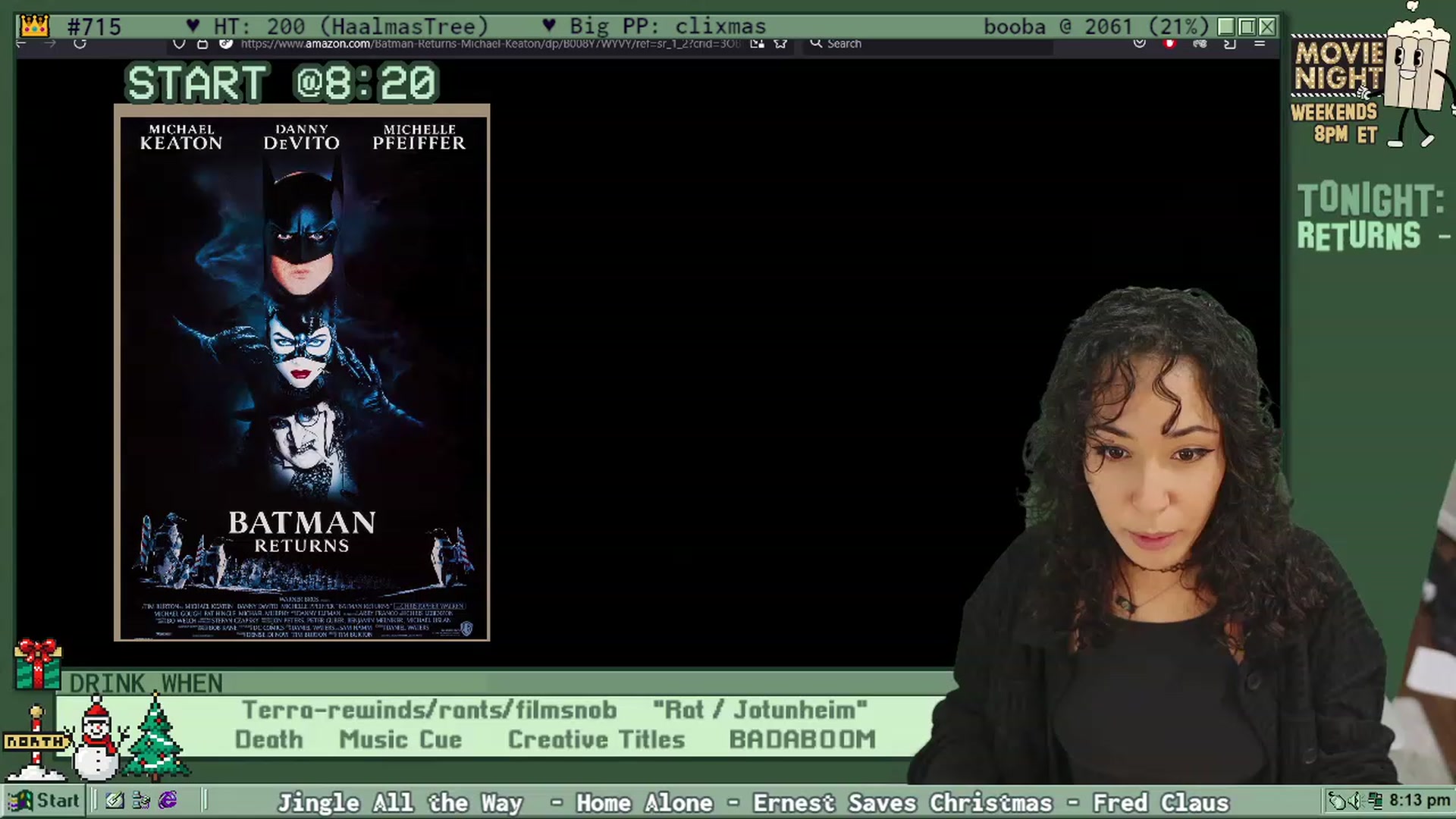Click the START @8:20 heading

(282, 83)
